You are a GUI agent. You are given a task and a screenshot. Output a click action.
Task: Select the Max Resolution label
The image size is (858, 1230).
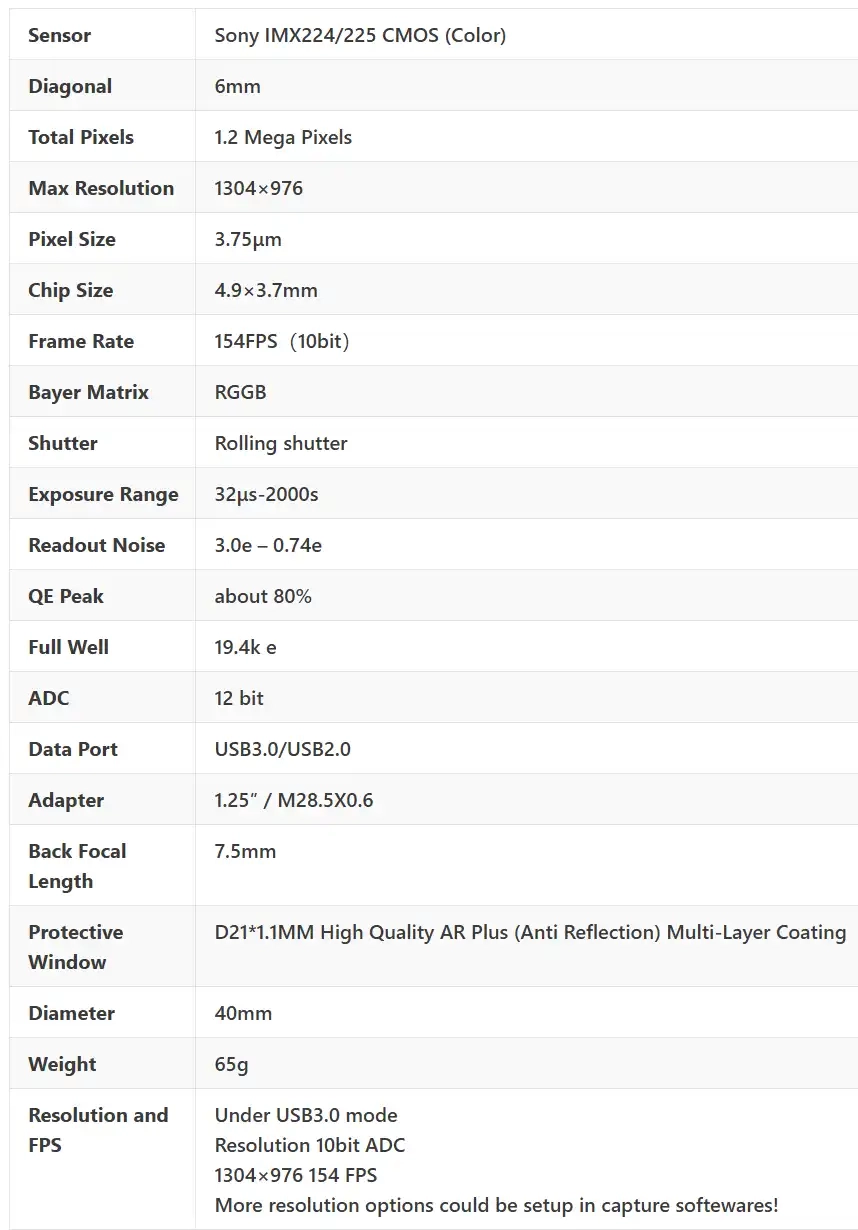pyautogui.click(x=101, y=189)
